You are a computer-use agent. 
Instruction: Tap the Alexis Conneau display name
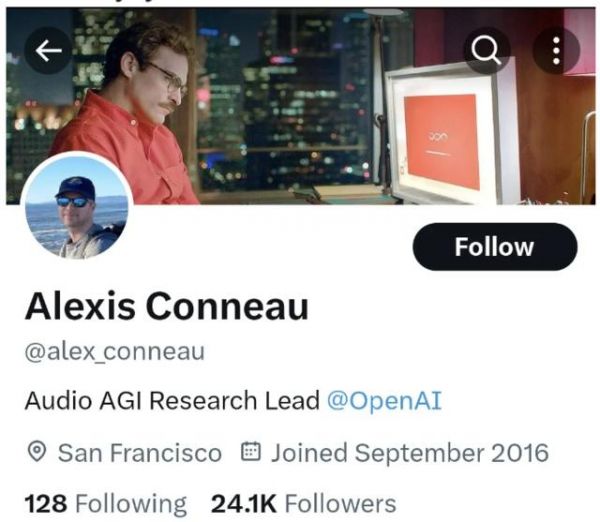tap(166, 306)
